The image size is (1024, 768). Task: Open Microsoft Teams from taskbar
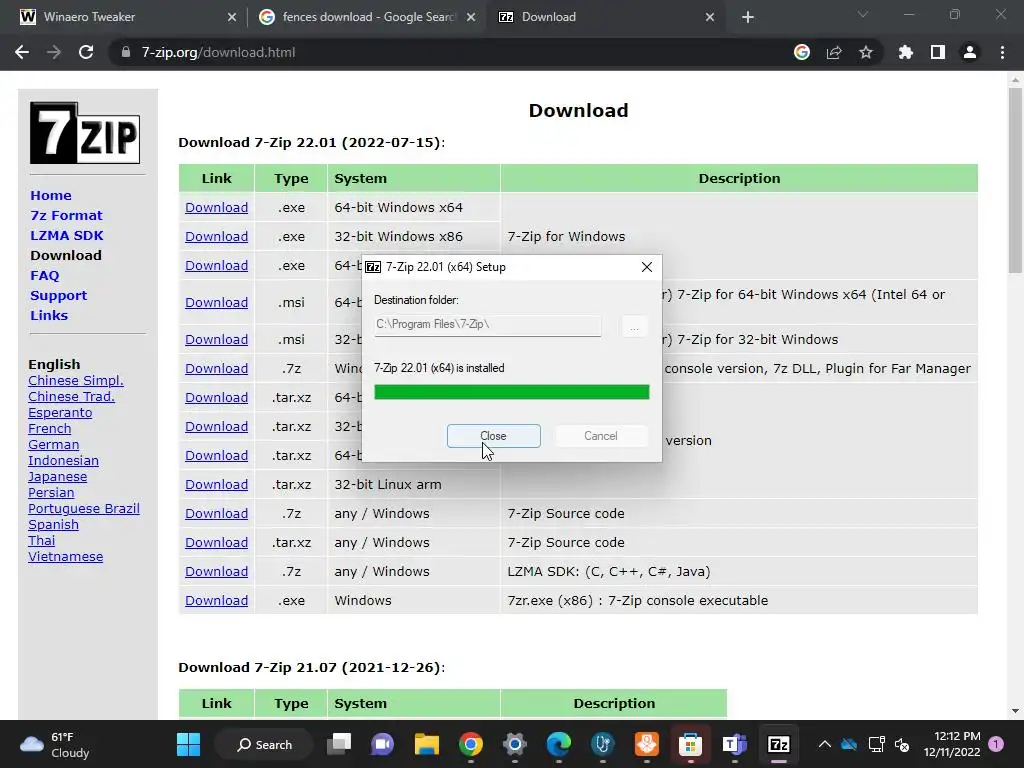(735, 744)
